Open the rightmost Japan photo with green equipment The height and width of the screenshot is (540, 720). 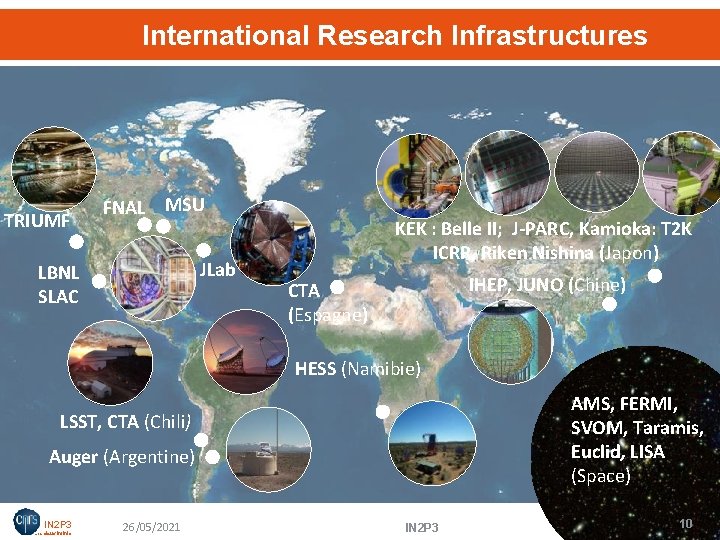683,173
